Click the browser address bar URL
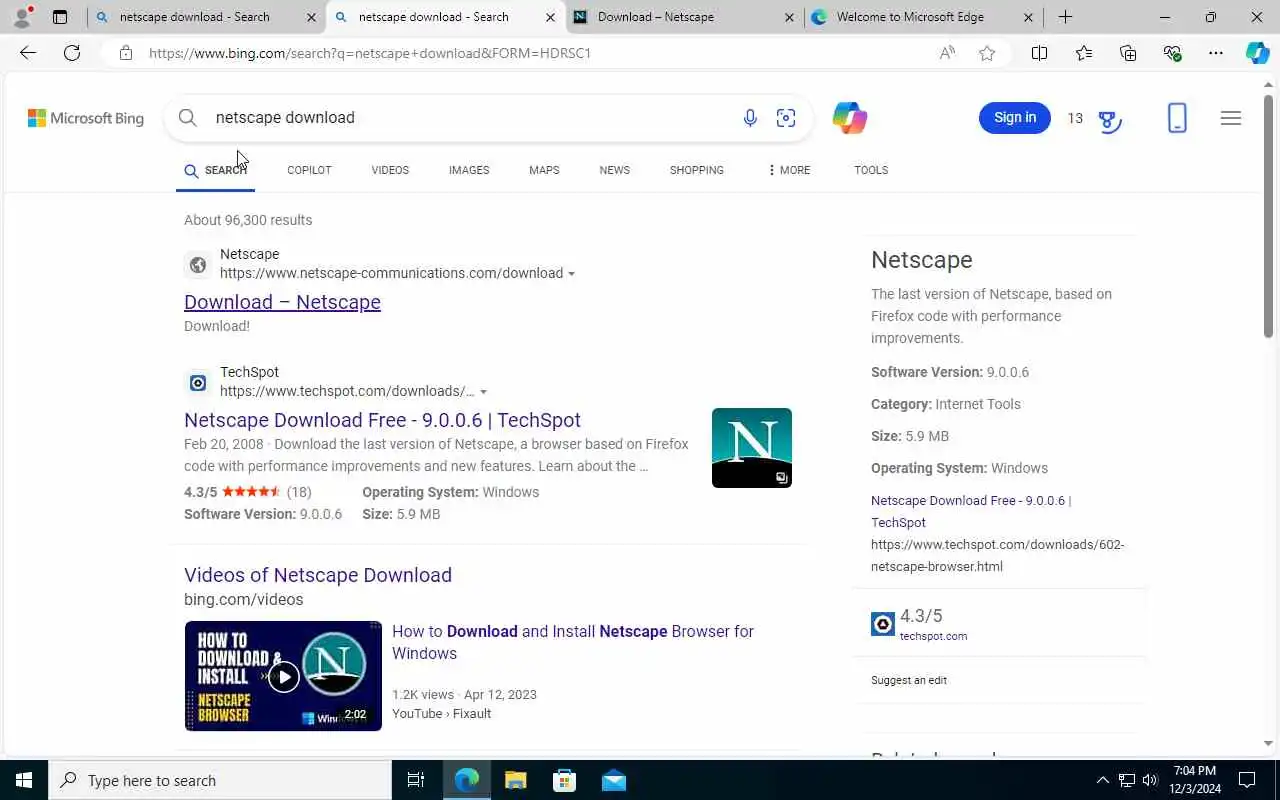Viewport: 1280px width, 800px height. tap(370, 53)
